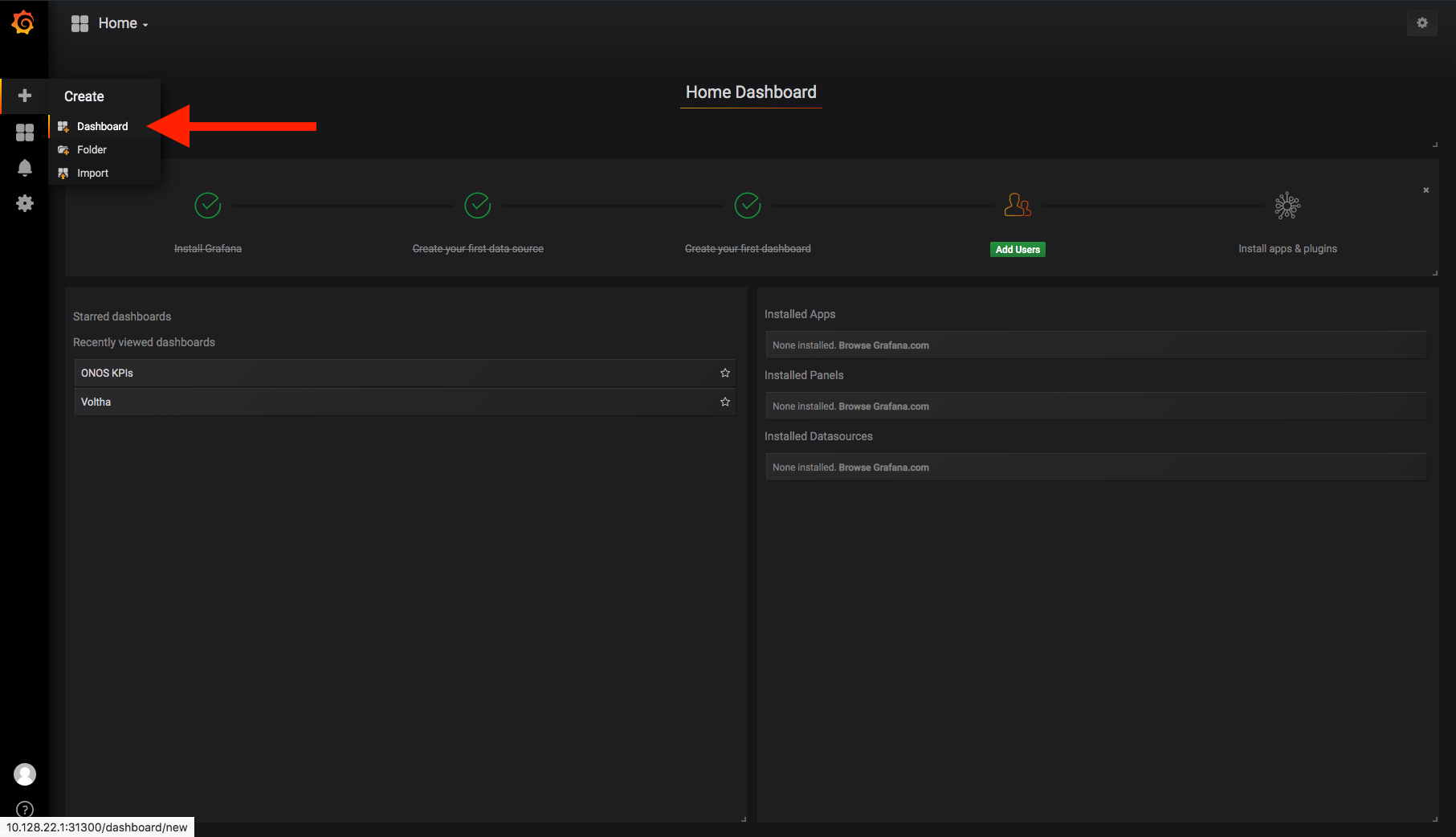
Task: Browse Grafana.com under Installed Datasources
Action: click(883, 467)
